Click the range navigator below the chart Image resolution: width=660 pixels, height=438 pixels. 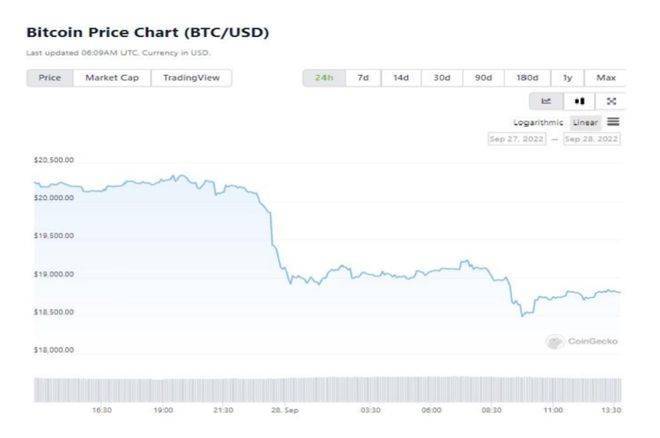[x=327, y=389]
